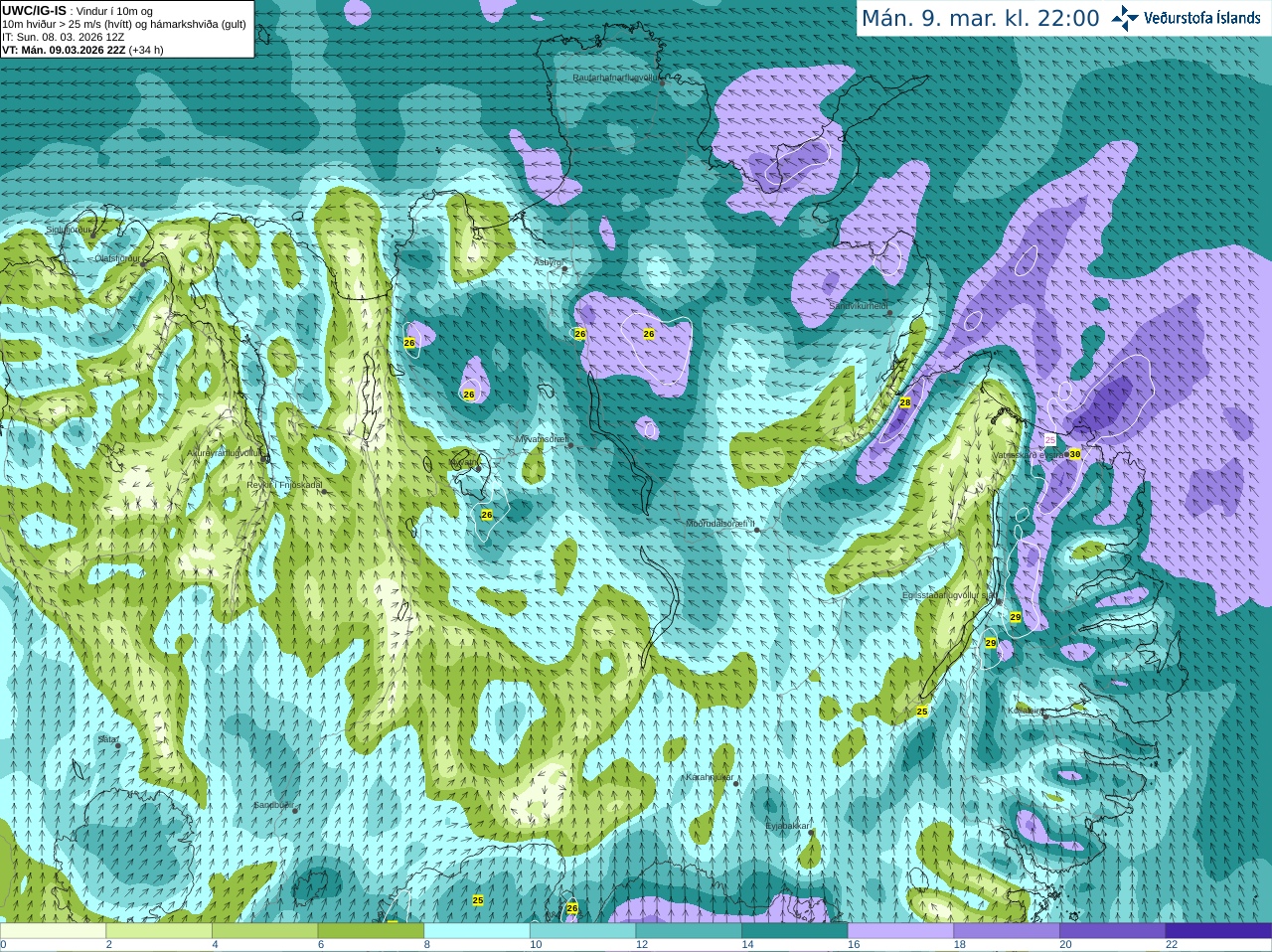Image resolution: width=1272 pixels, height=952 pixels.
Task: Select the Akureyrarflugvöllur station label
Action: pyautogui.click(x=225, y=452)
